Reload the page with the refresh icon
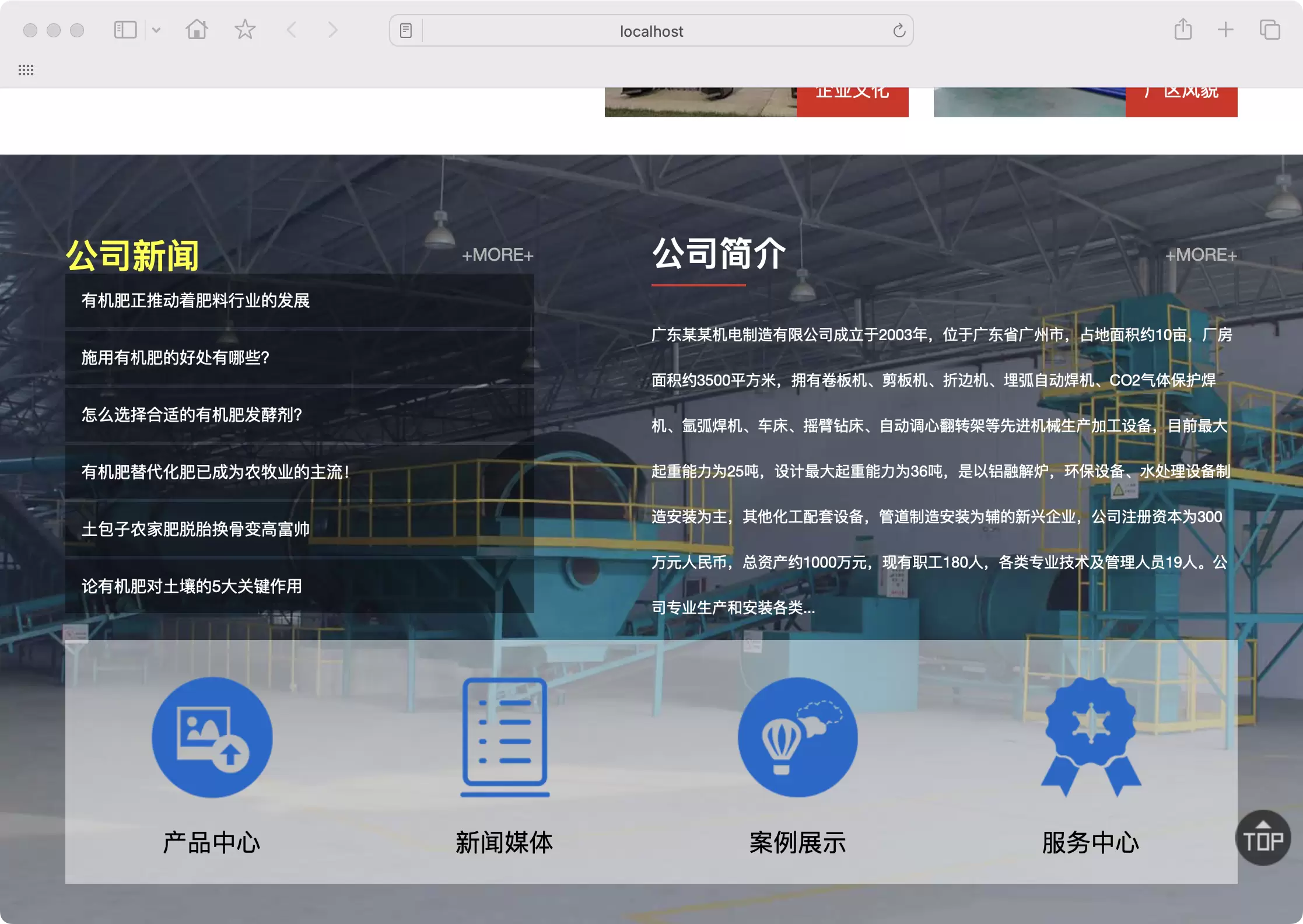This screenshot has height=924, width=1303. click(x=899, y=30)
